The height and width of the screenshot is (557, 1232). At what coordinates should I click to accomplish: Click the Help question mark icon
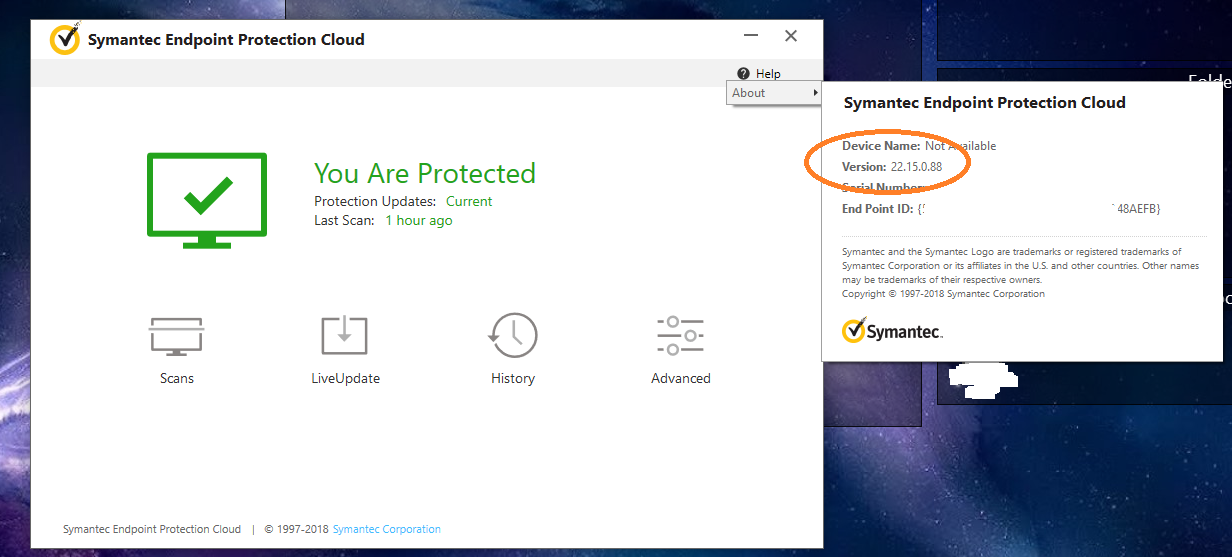(743, 74)
